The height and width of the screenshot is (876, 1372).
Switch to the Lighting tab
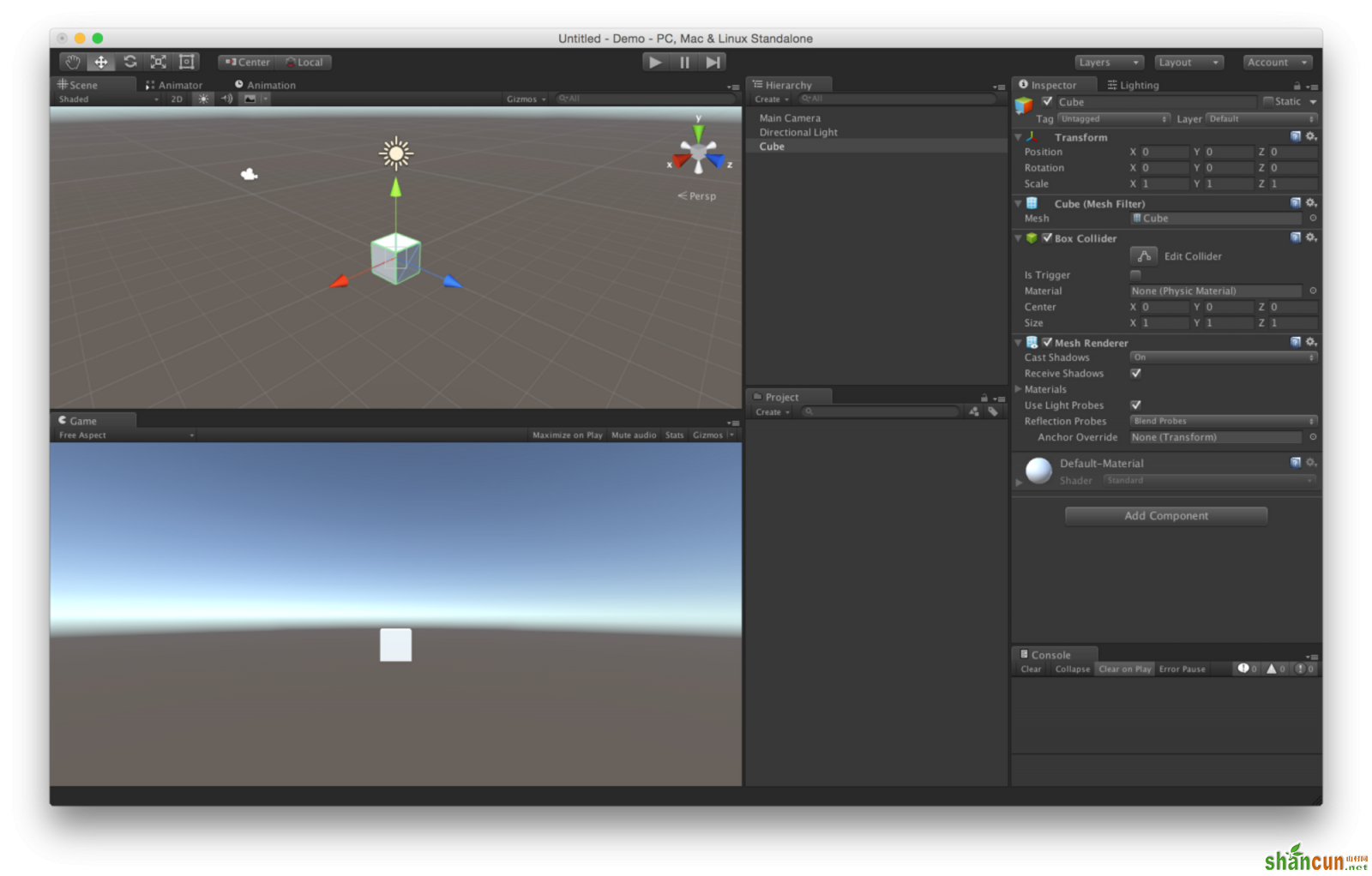tap(1133, 85)
